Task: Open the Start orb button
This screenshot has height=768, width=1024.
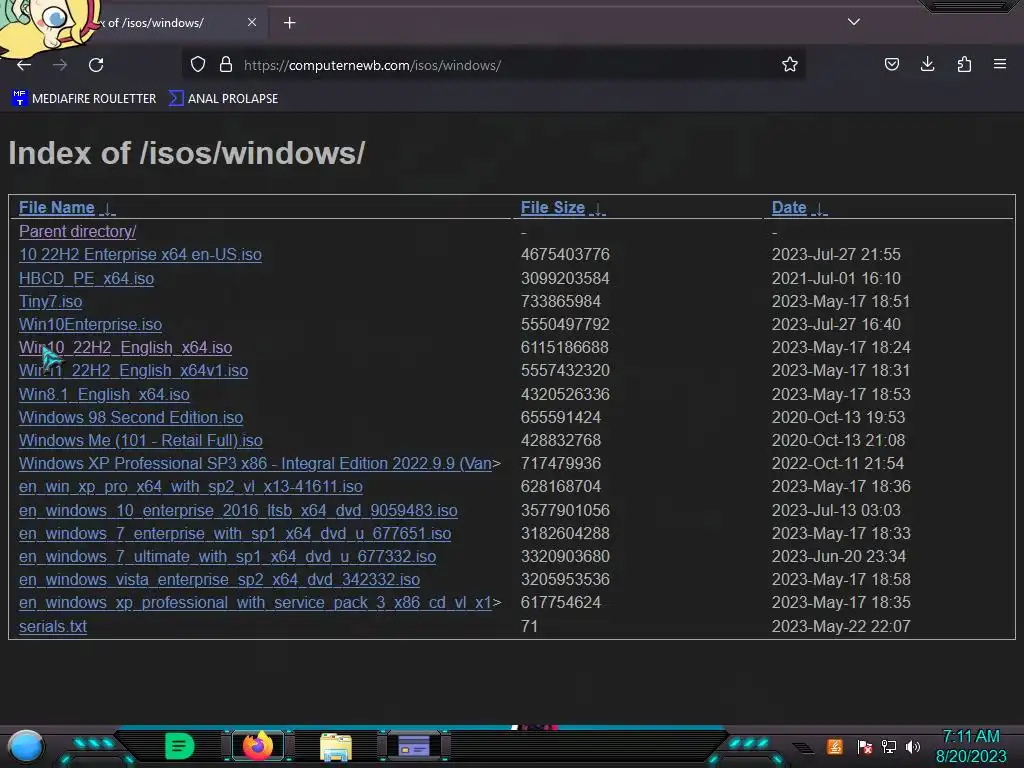Action: tap(26, 746)
